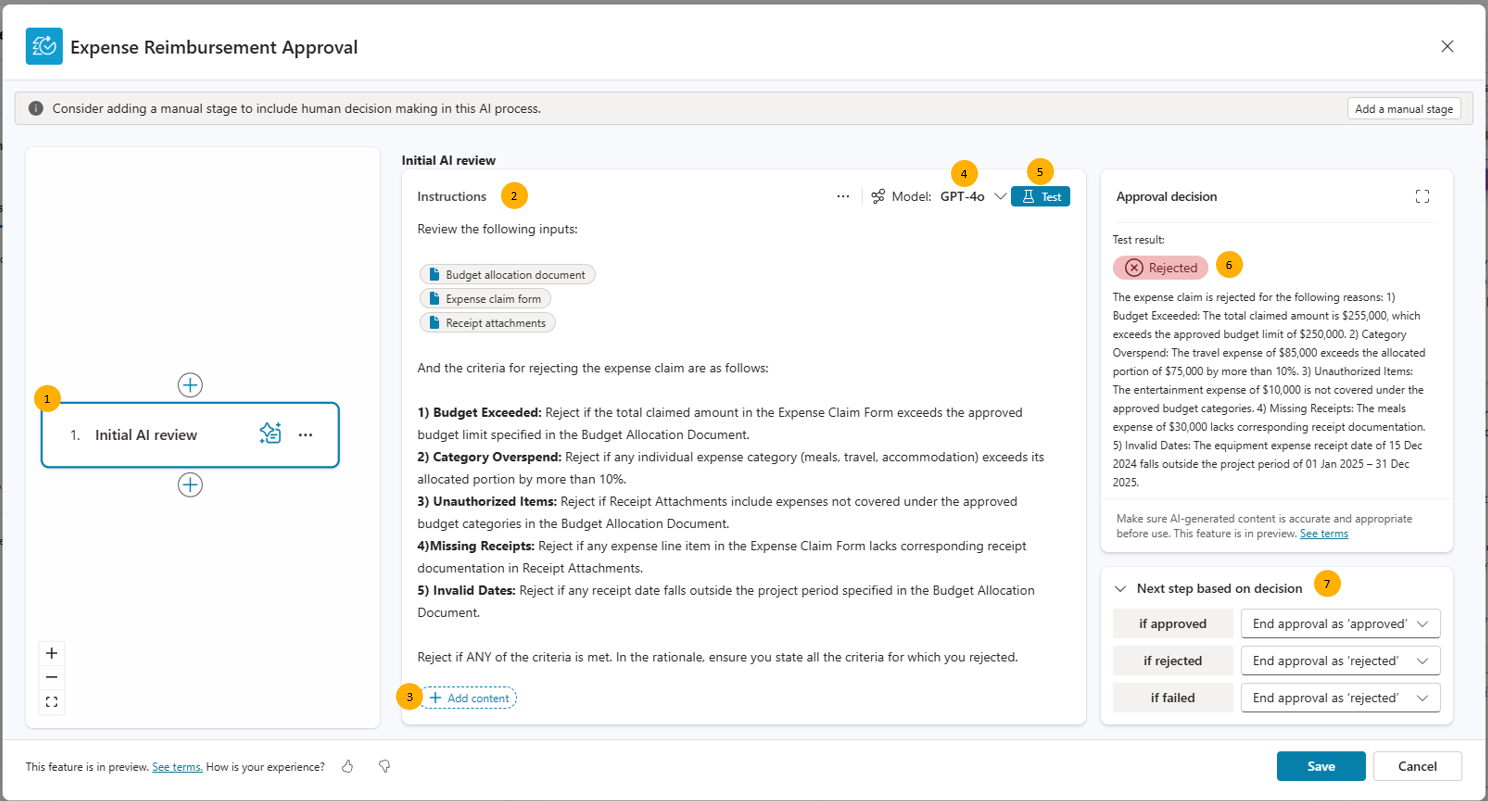This screenshot has width=1488, height=801.
Task: Zoom in on the process canvas
Action: pos(51,652)
